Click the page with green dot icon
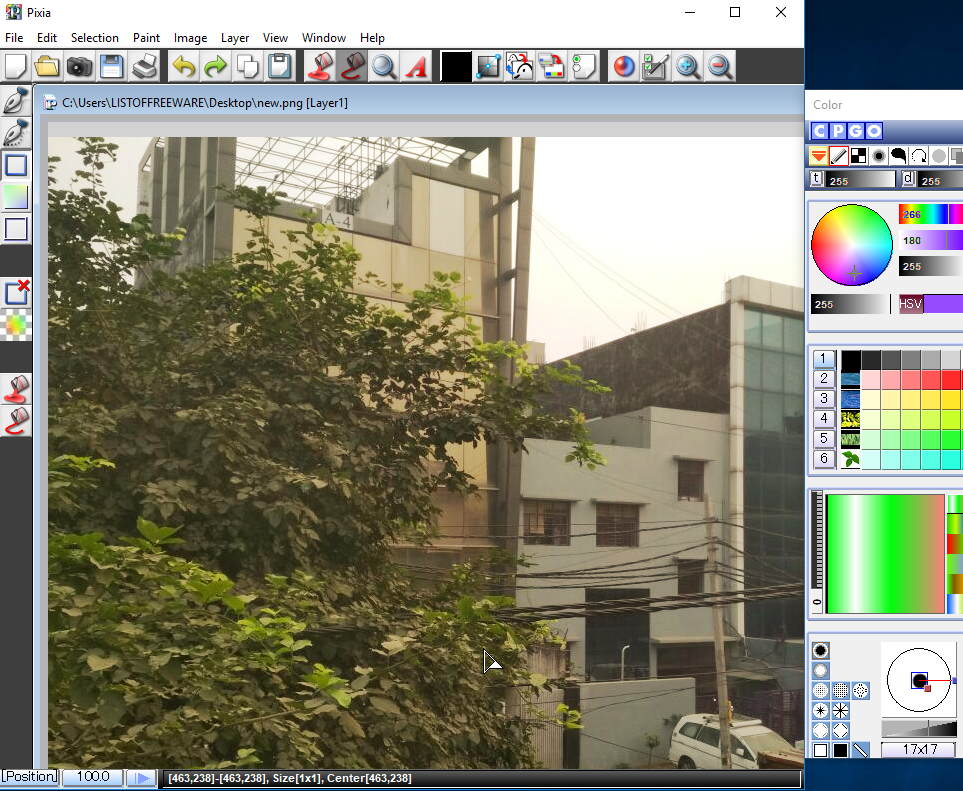Image resolution: width=963 pixels, height=791 pixels. (x=583, y=66)
